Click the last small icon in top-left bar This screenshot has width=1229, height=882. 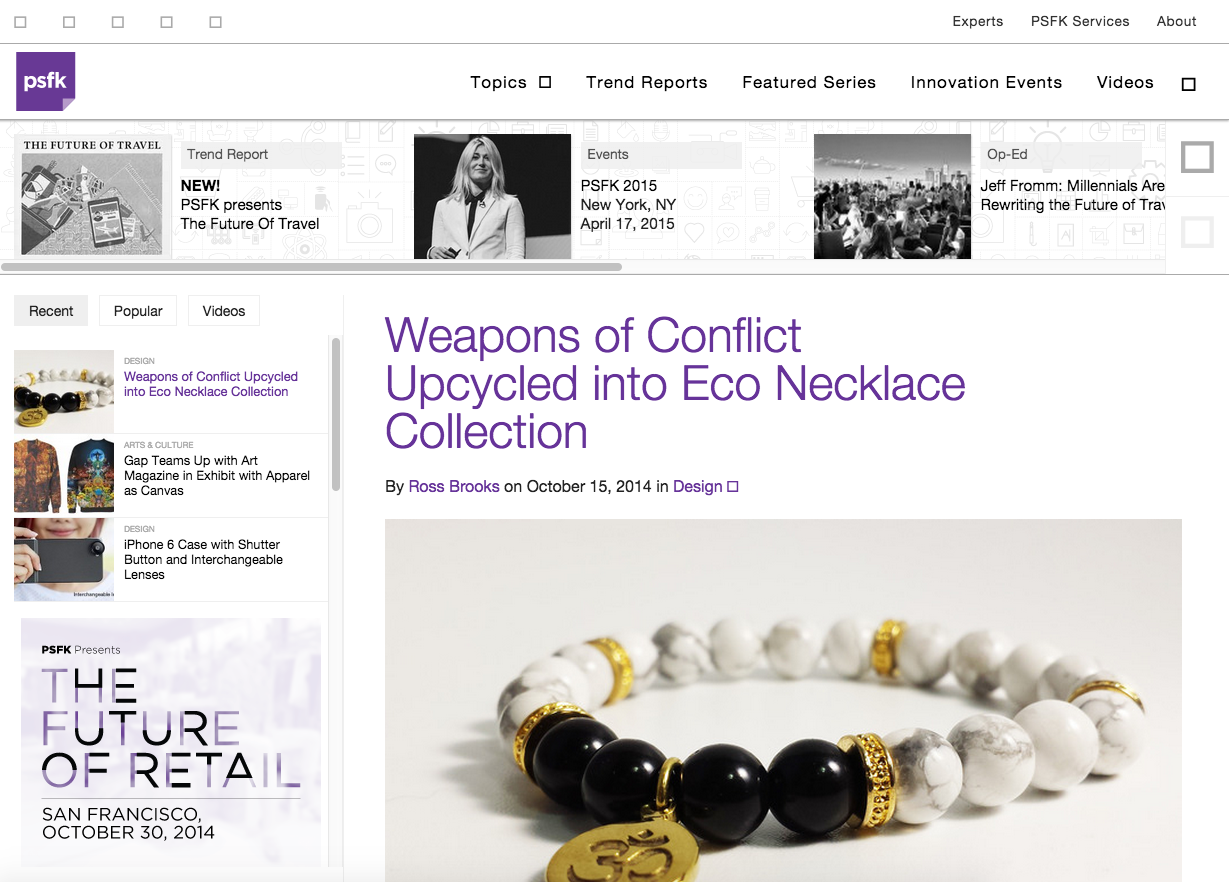(x=216, y=22)
